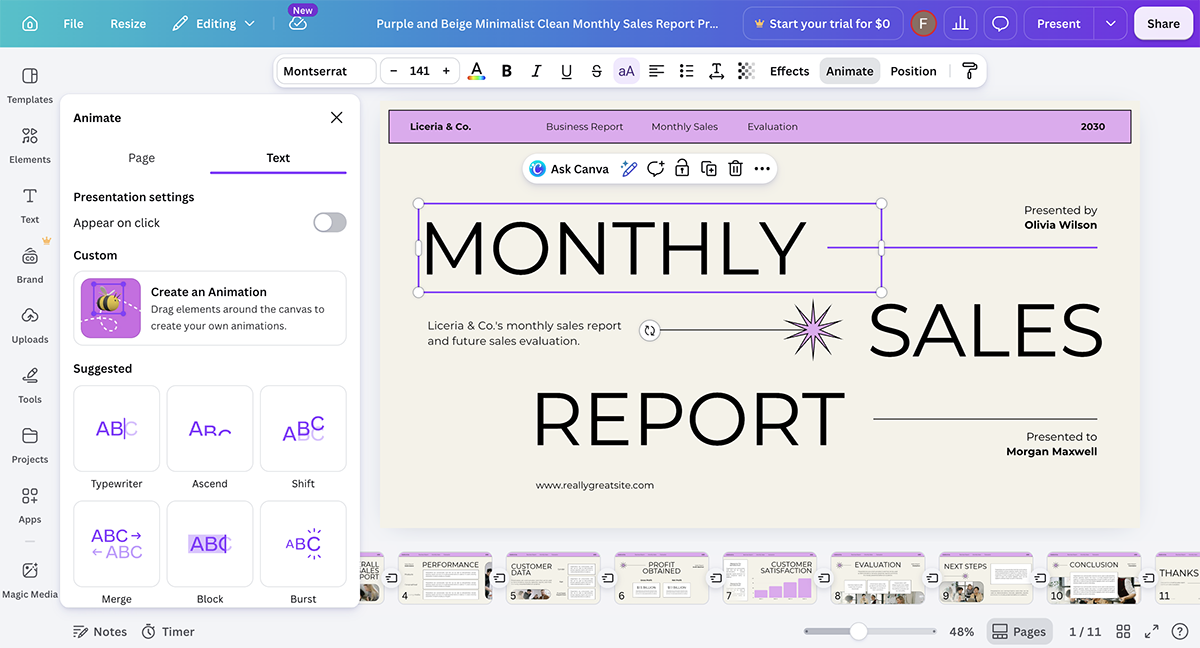Expand the Present options arrow
1200x648 pixels.
tap(1111, 23)
